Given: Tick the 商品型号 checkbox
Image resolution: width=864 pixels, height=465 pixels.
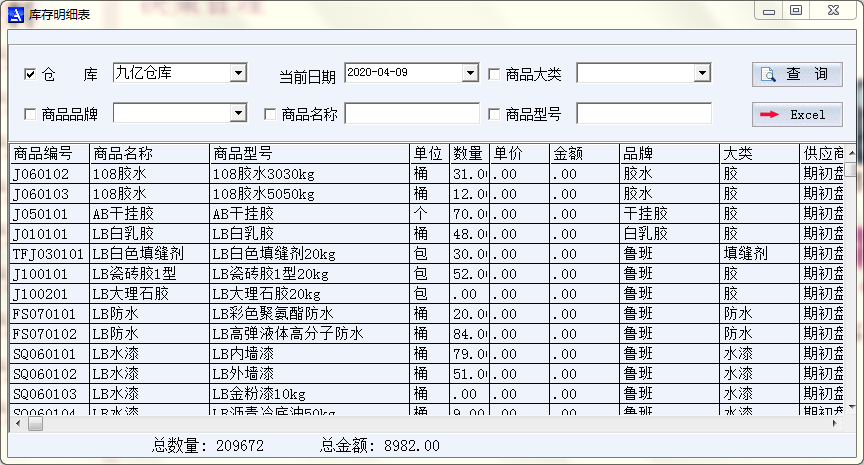Looking at the screenshot, I should [494, 114].
